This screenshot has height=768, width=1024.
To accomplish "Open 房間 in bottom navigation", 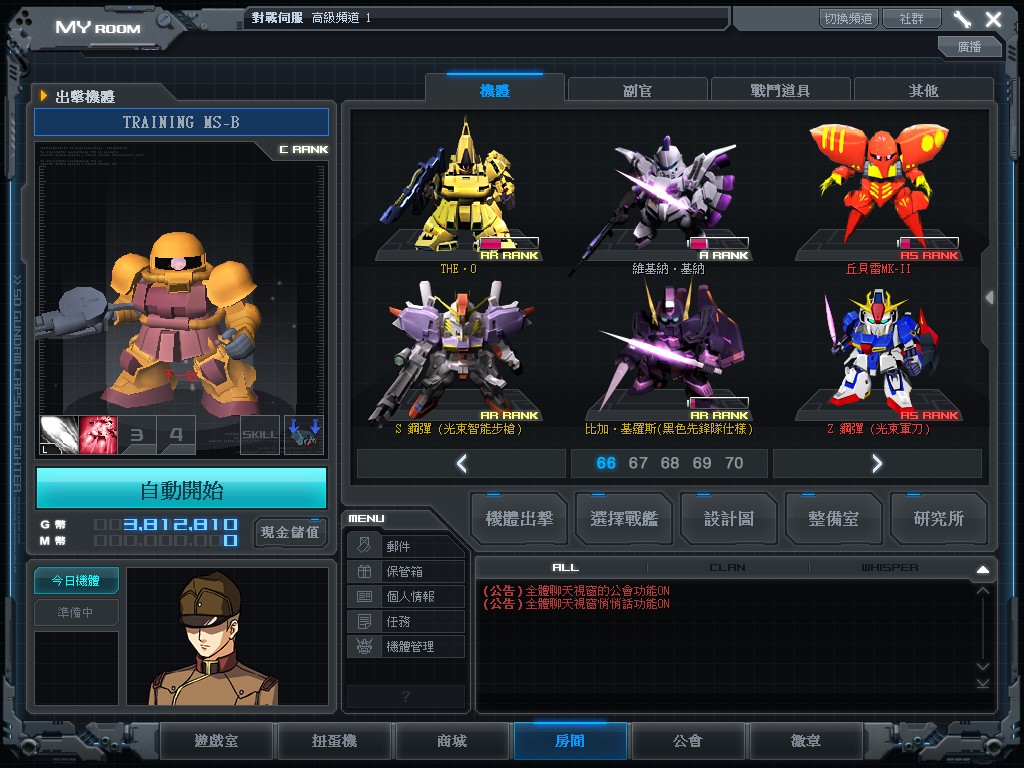I will click(x=570, y=741).
